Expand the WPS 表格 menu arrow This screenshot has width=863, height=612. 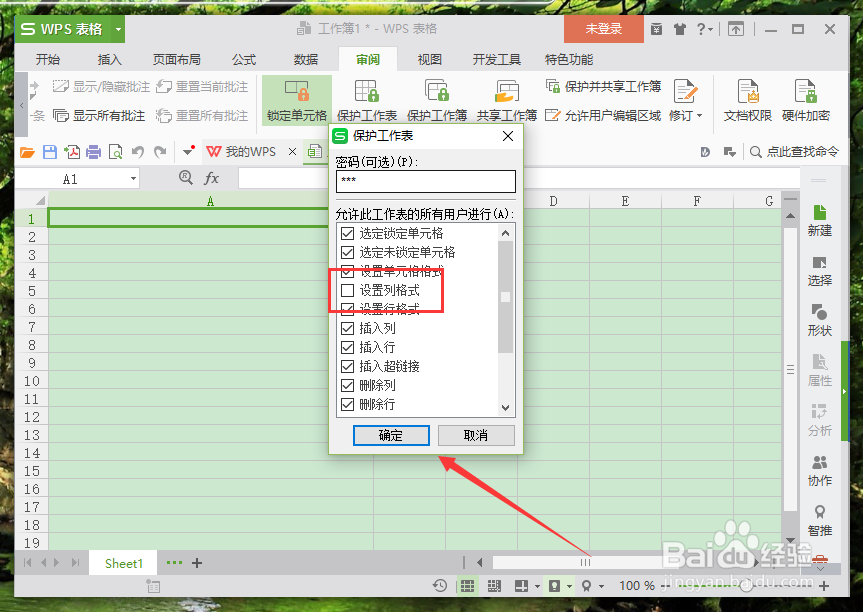119,29
